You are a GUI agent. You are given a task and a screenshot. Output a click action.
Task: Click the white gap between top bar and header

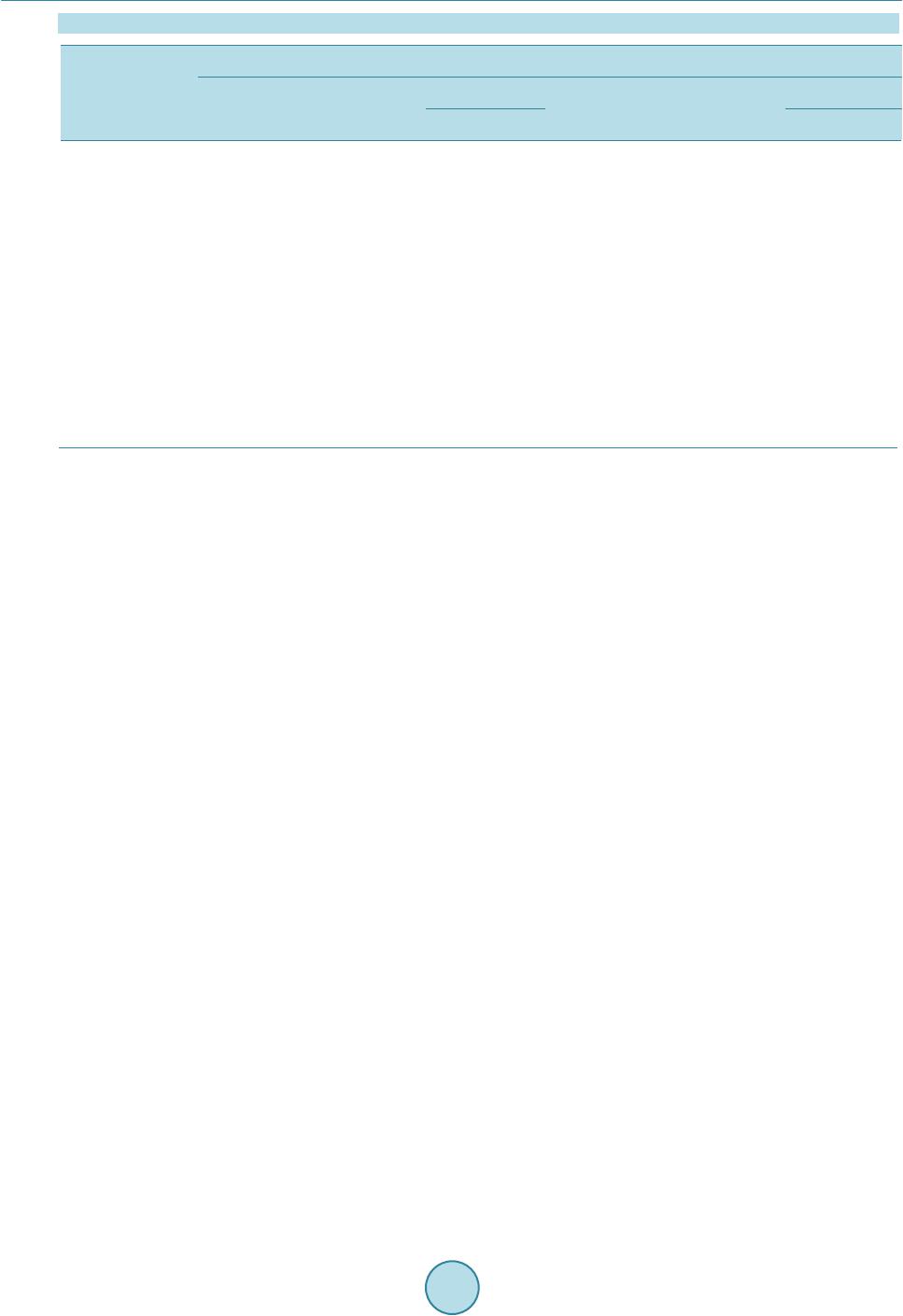point(478,39)
